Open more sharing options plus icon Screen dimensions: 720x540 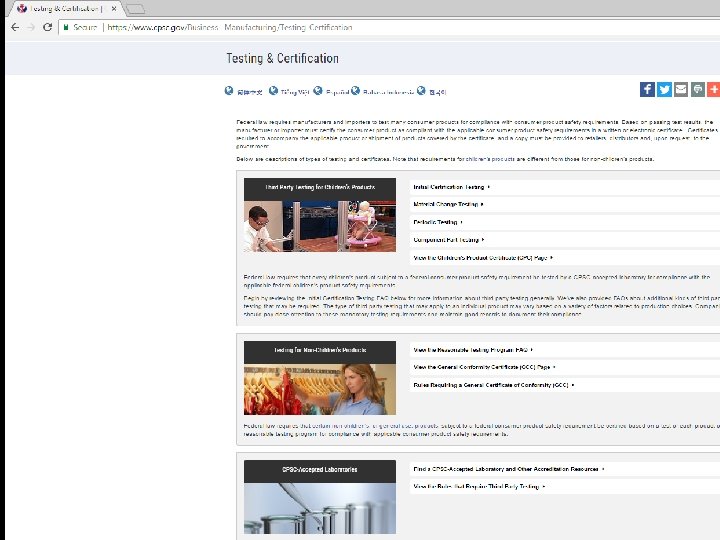click(x=714, y=89)
